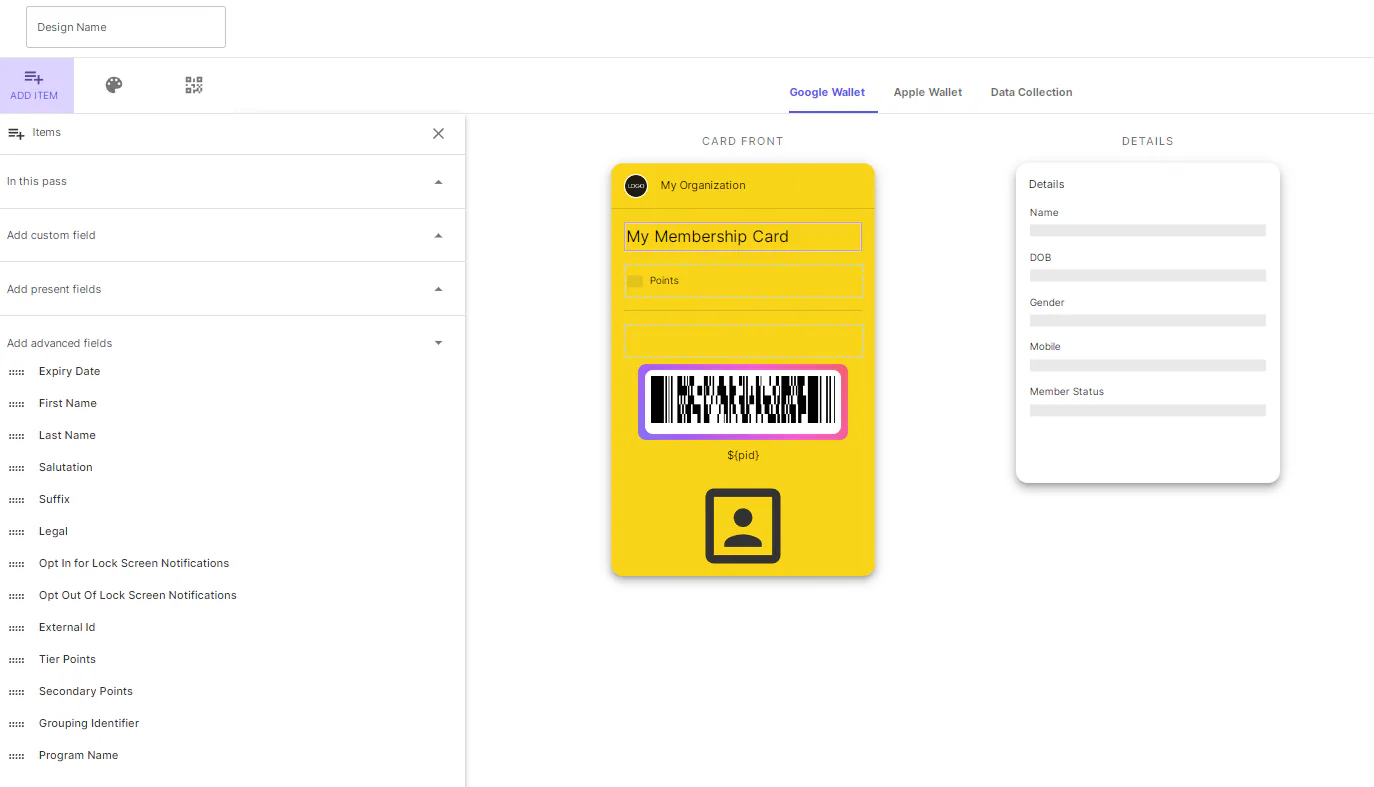Click the Member Status detail field
This screenshot has width=1374, height=787.
pos(1148,401)
